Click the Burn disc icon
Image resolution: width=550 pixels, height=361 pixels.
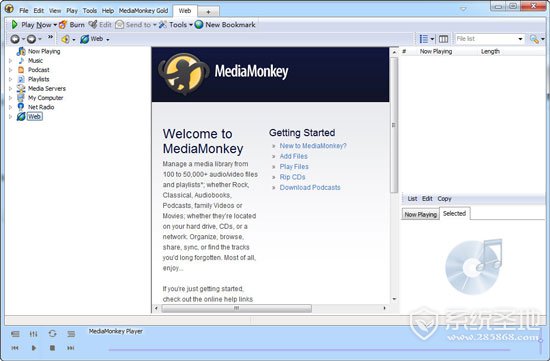[63, 25]
